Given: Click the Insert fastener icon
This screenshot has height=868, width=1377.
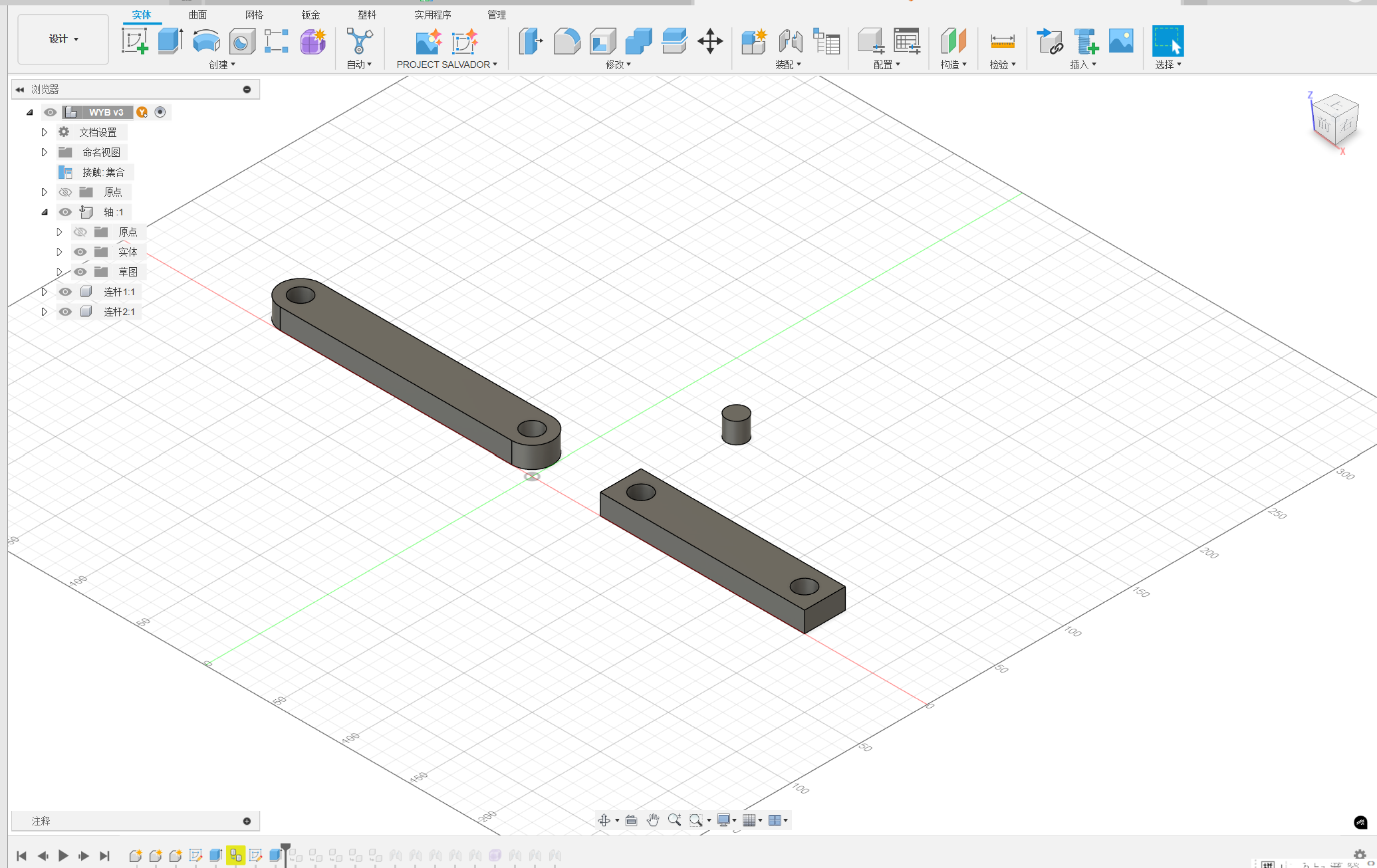Looking at the screenshot, I should click(1085, 41).
